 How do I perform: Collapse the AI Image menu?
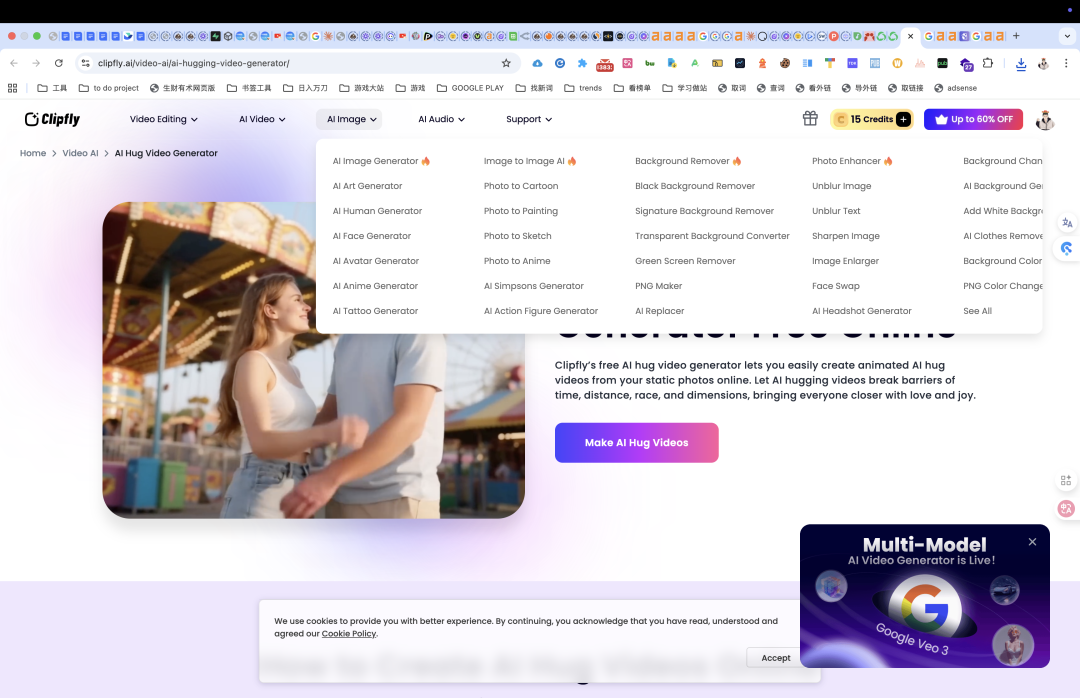349,119
